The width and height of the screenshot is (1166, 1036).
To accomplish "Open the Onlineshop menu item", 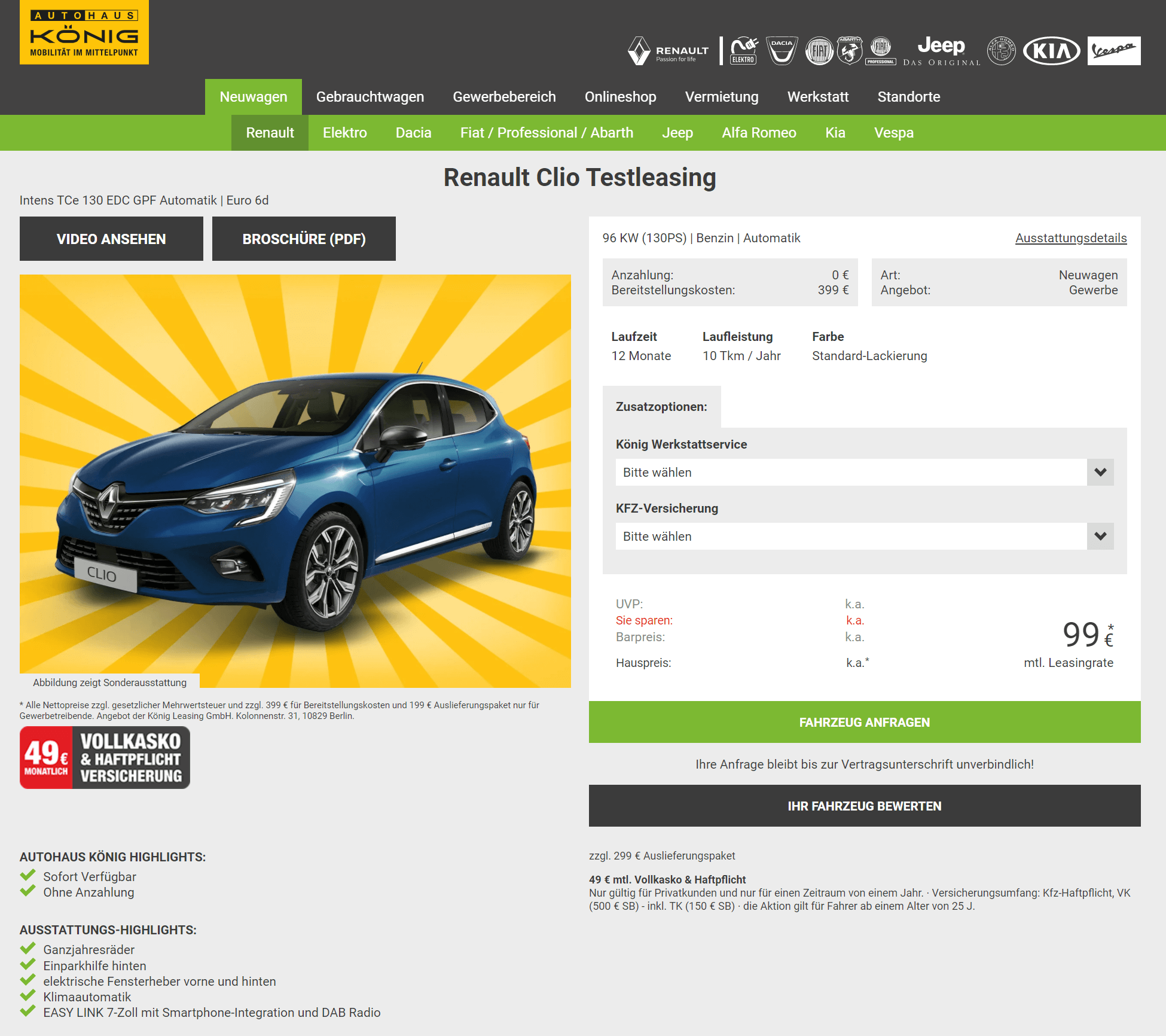I will (x=621, y=97).
